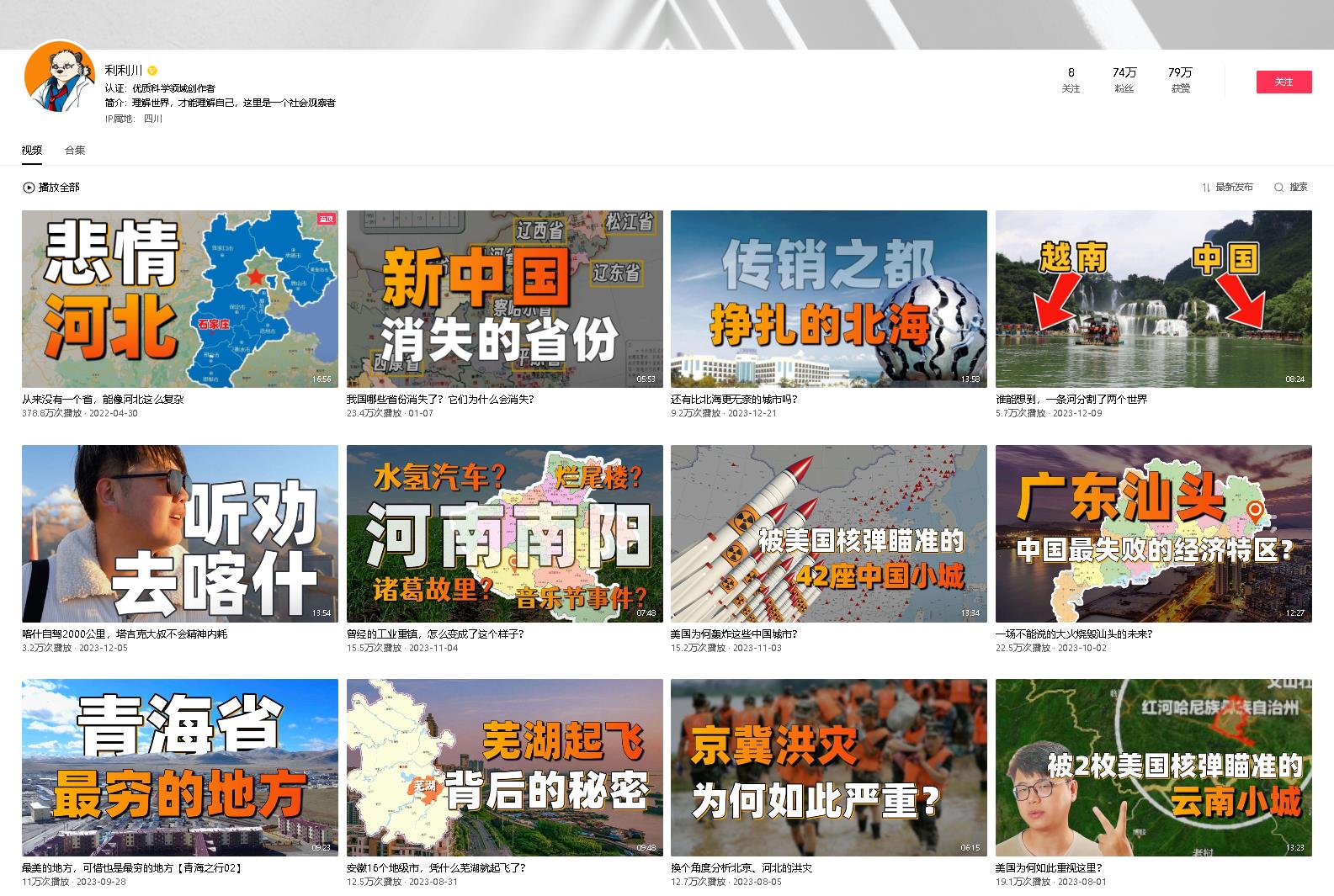Click the play-all circle icon
1334x896 pixels.
click(x=29, y=188)
